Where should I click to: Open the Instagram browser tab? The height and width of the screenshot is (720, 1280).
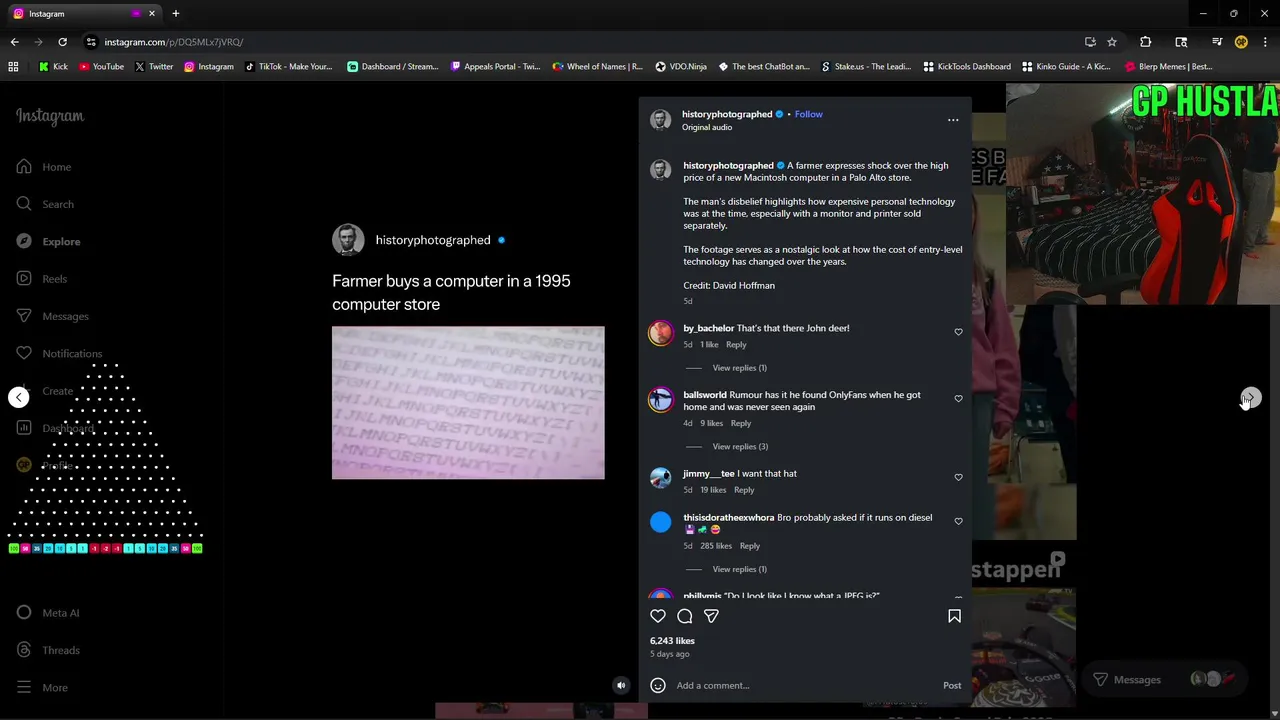(x=84, y=14)
